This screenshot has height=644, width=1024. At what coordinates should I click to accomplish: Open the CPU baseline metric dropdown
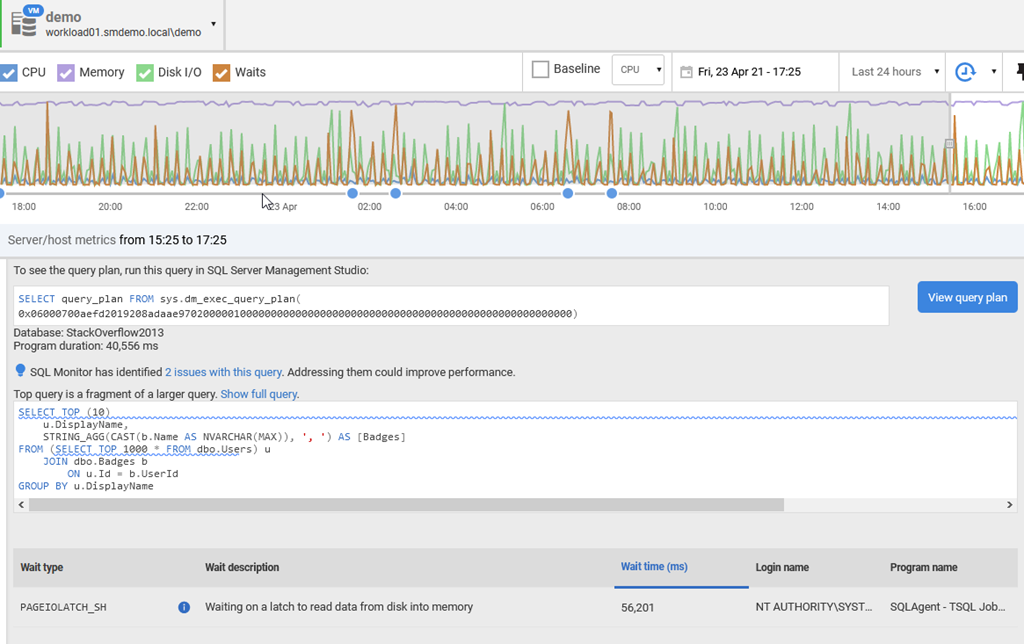pos(638,70)
